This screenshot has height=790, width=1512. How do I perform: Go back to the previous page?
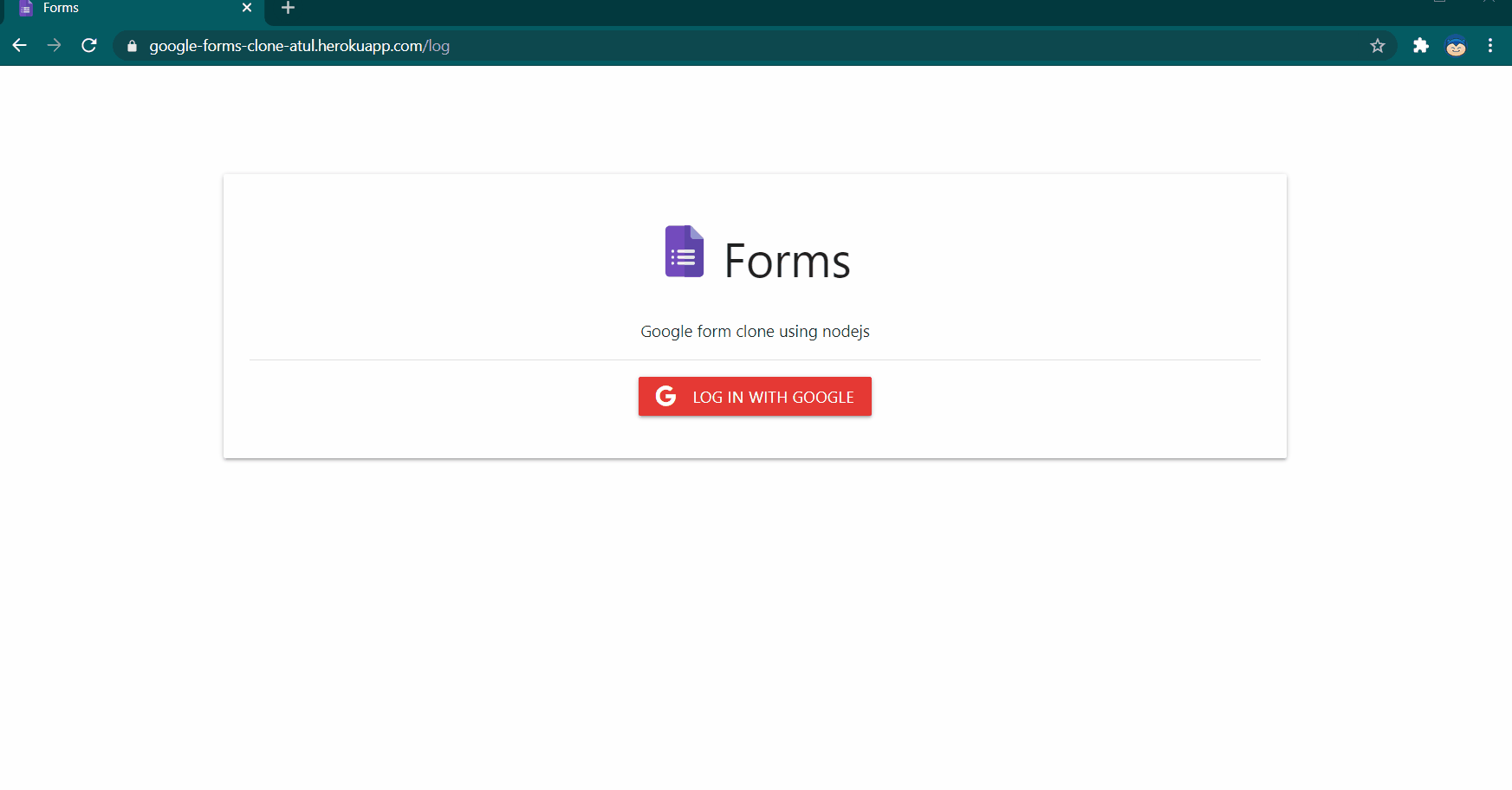[20, 46]
